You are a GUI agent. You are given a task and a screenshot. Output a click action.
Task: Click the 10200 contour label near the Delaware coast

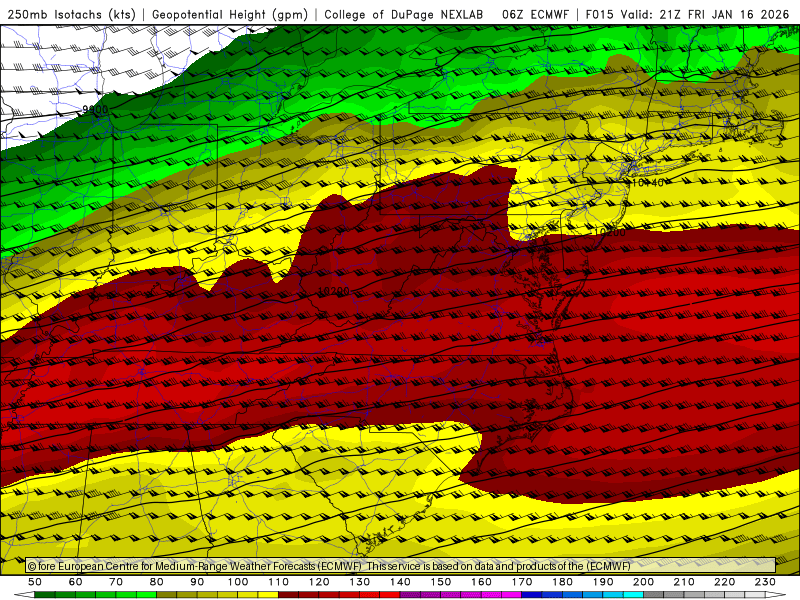(610, 232)
